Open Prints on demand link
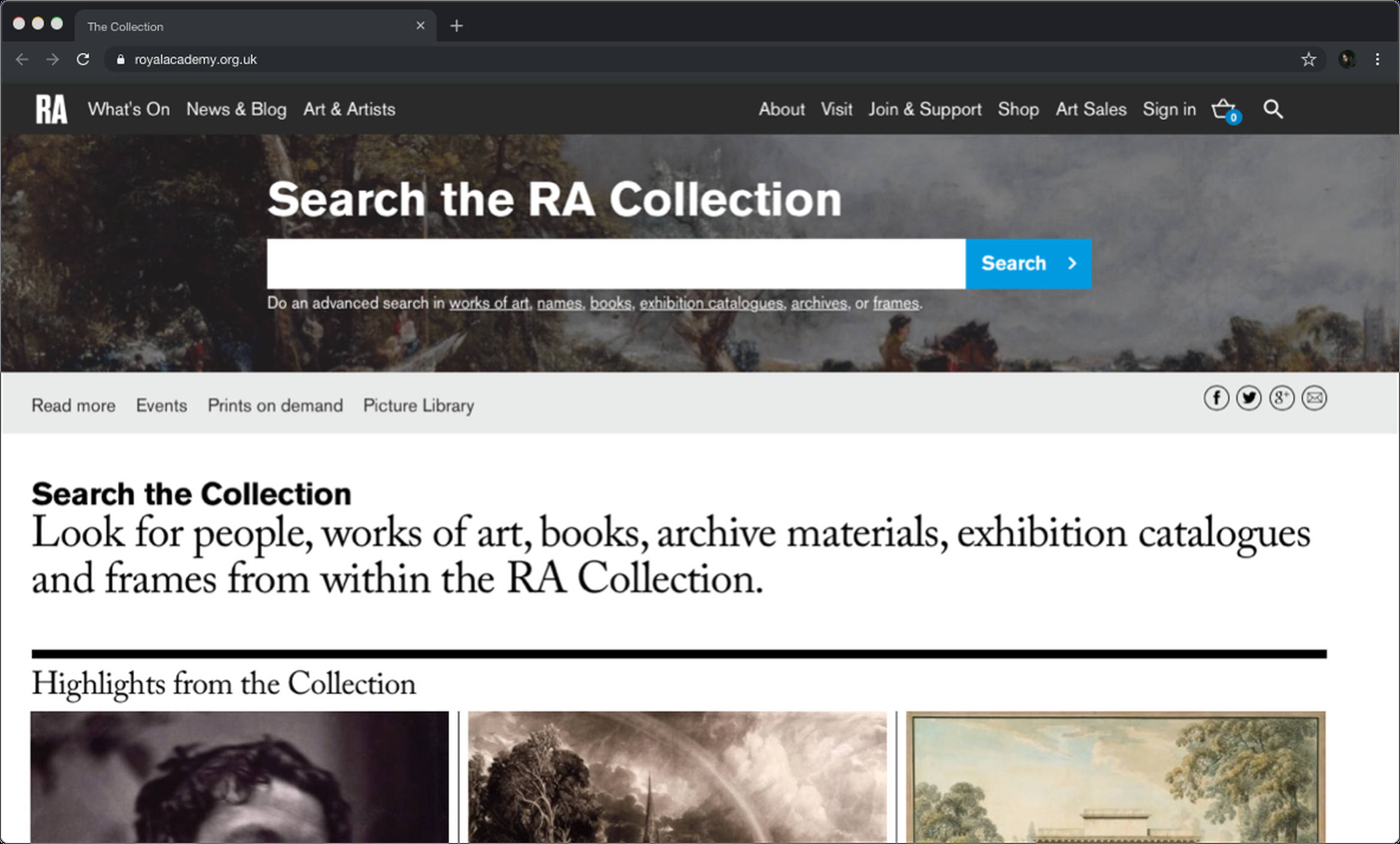Image resolution: width=1400 pixels, height=844 pixels. (275, 406)
